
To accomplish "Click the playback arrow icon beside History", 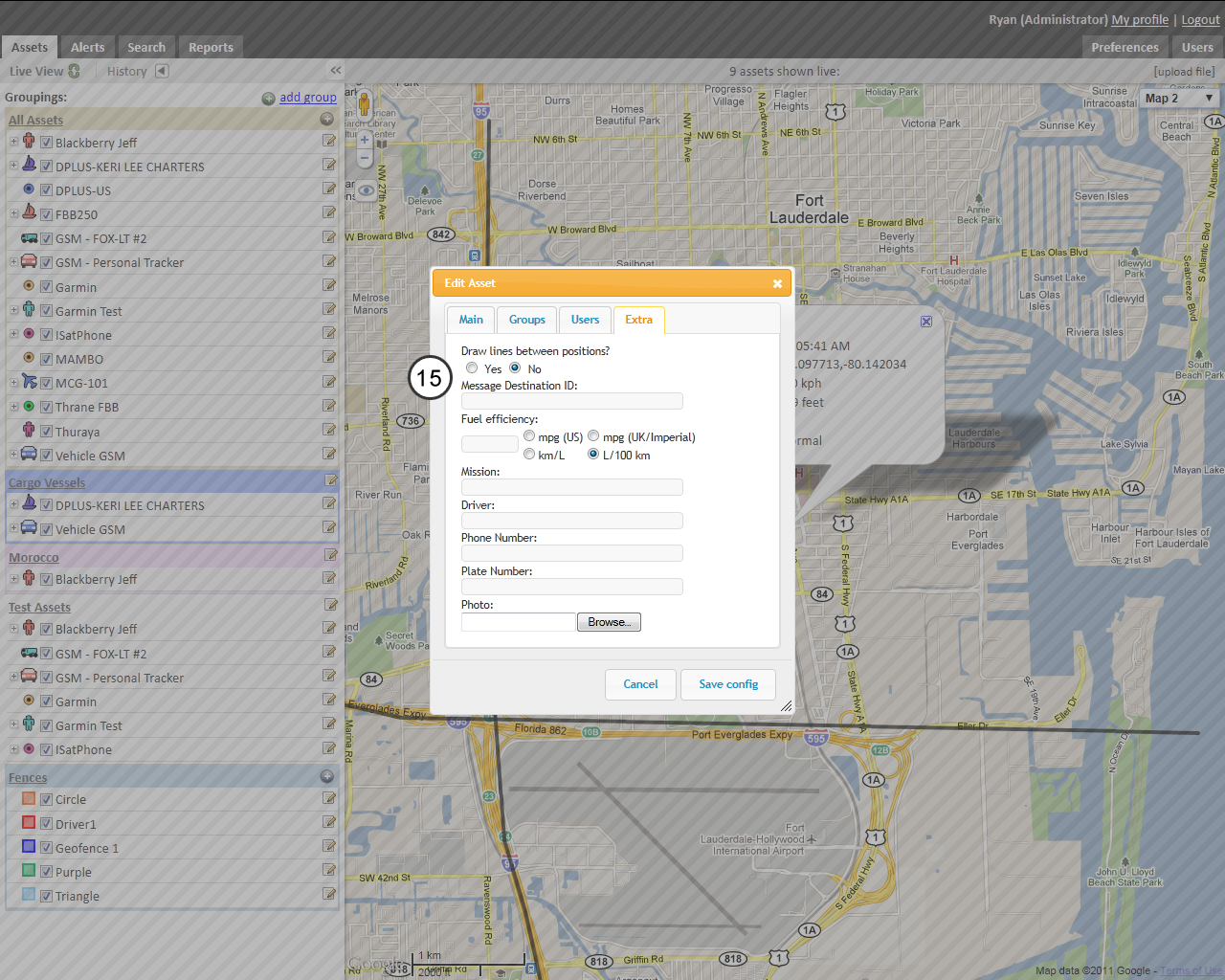I will point(161,70).
